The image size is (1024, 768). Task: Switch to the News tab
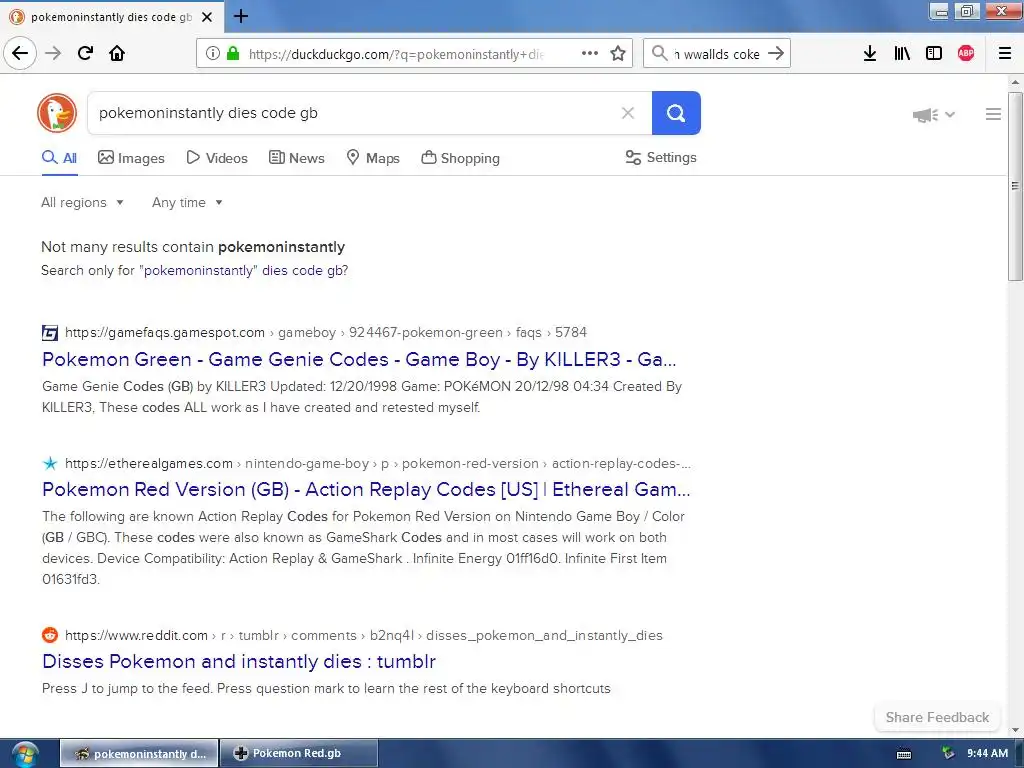(x=296, y=158)
